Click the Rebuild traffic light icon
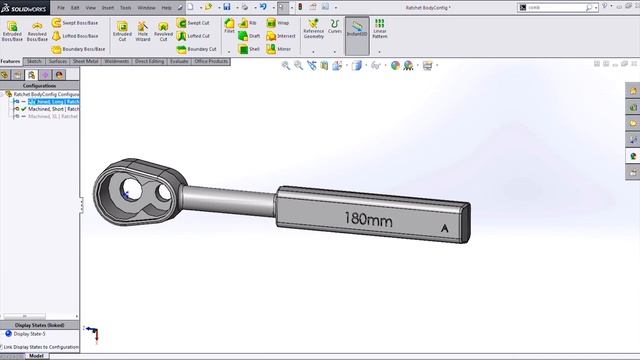Screen dimensions: 640x360 pos(300,7)
